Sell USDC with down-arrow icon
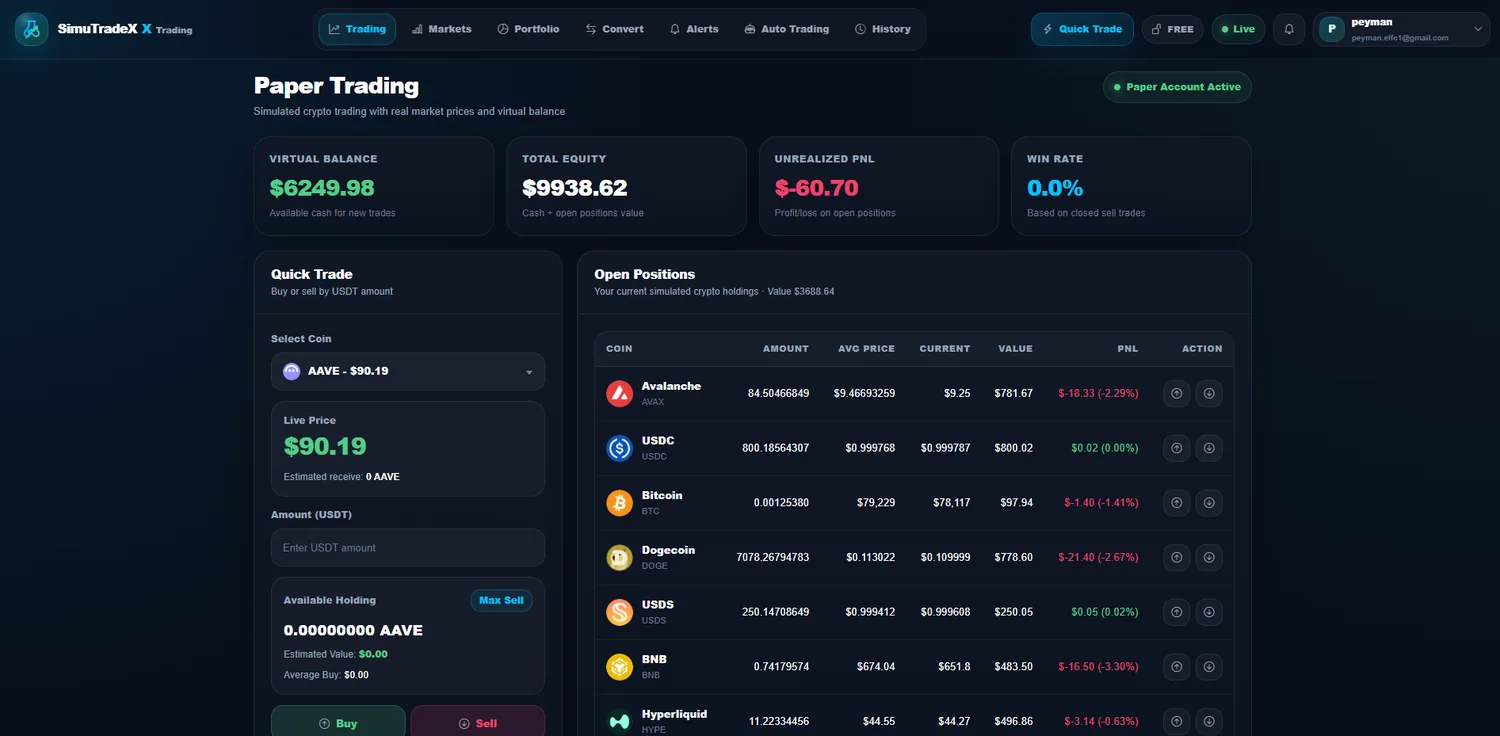Viewport: 1500px width, 736px height. (1209, 448)
